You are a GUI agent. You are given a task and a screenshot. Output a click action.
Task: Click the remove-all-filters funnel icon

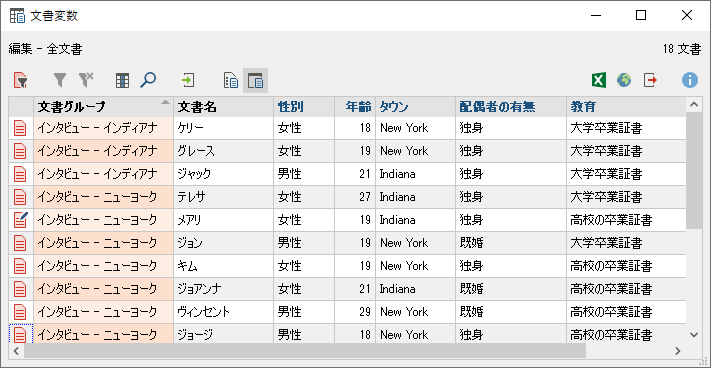tap(86, 80)
